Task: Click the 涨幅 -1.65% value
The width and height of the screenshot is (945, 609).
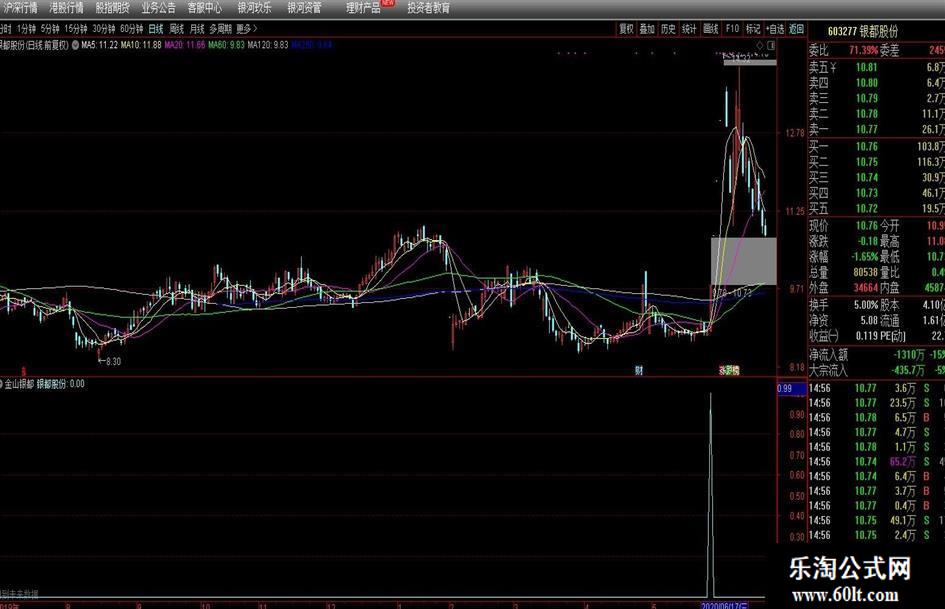Action: 864,257
